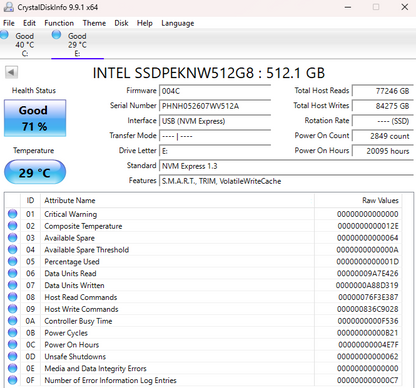Click status orb of Error Information Log Entries row

(x=12, y=380)
